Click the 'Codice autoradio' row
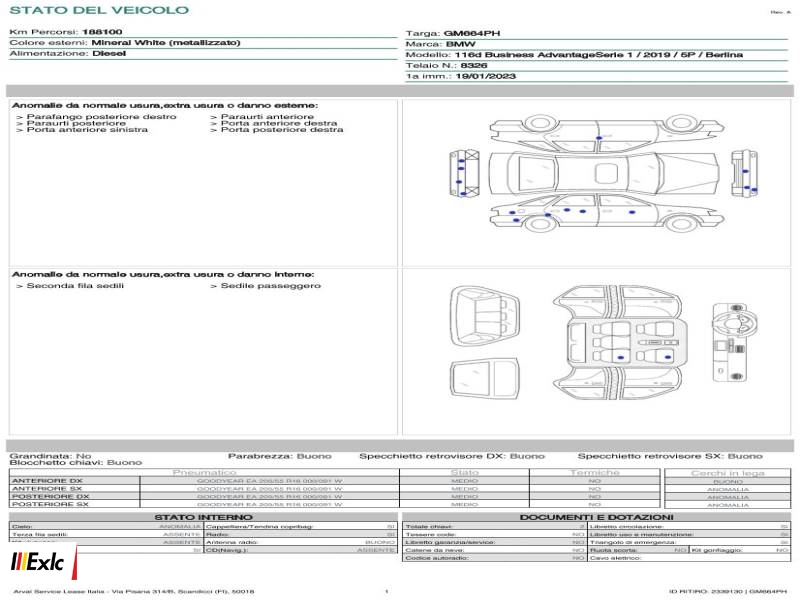 (x=494, y=558)
